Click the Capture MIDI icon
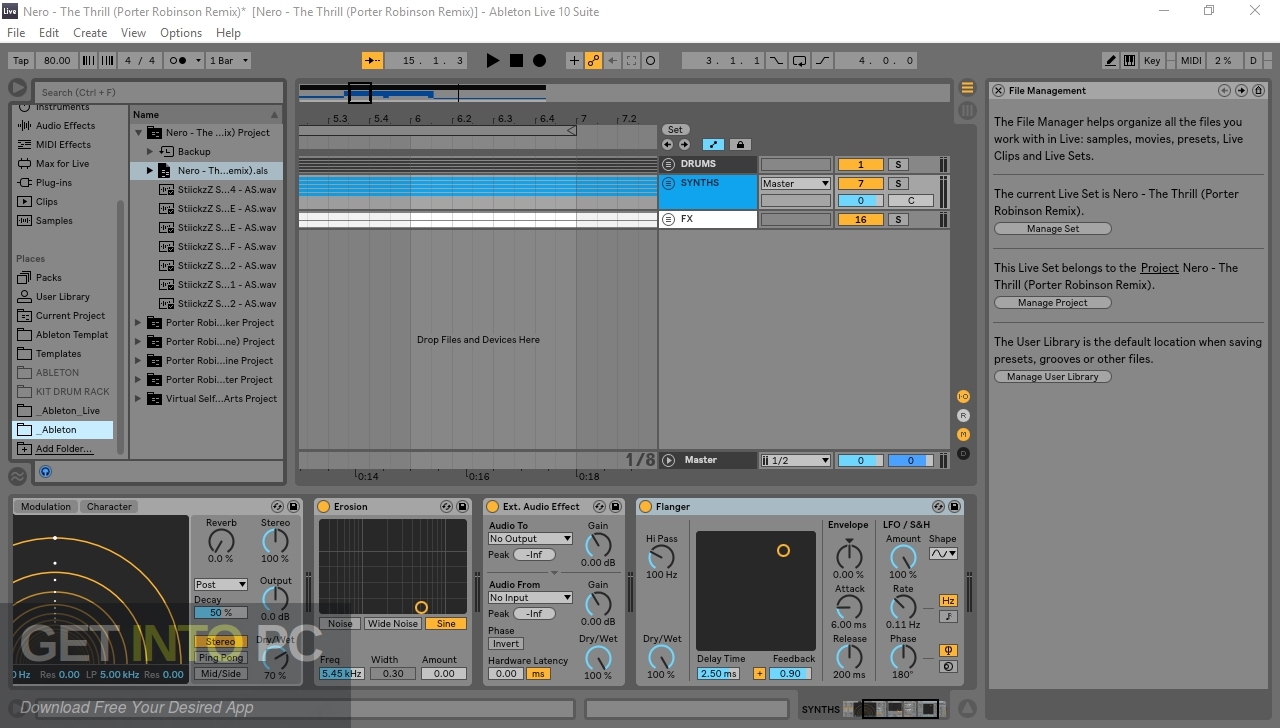Image resolution: width=1280 pixels, height=728 pixels. click(x=631, y=61)
